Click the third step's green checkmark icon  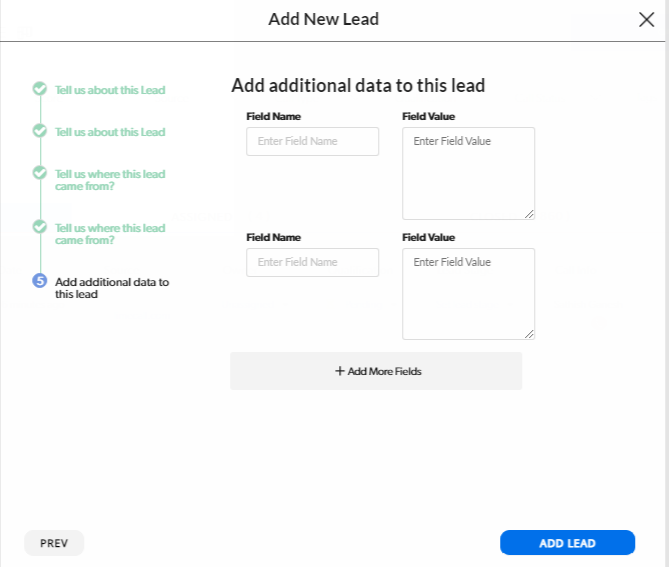click(x=40, y=173)
